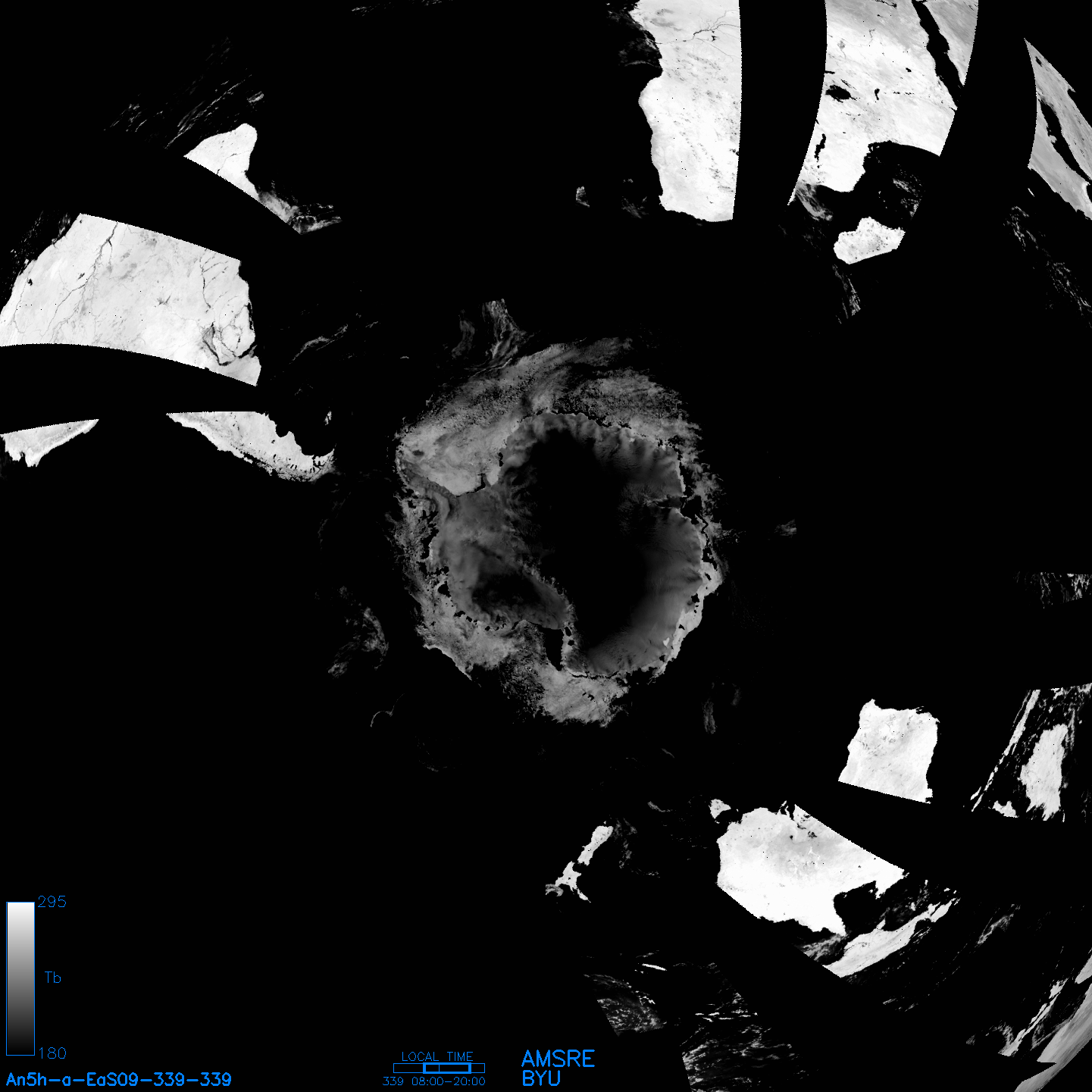The image size is (1092, 1092).
Task: Click the BYU label
Action: 541,1078
